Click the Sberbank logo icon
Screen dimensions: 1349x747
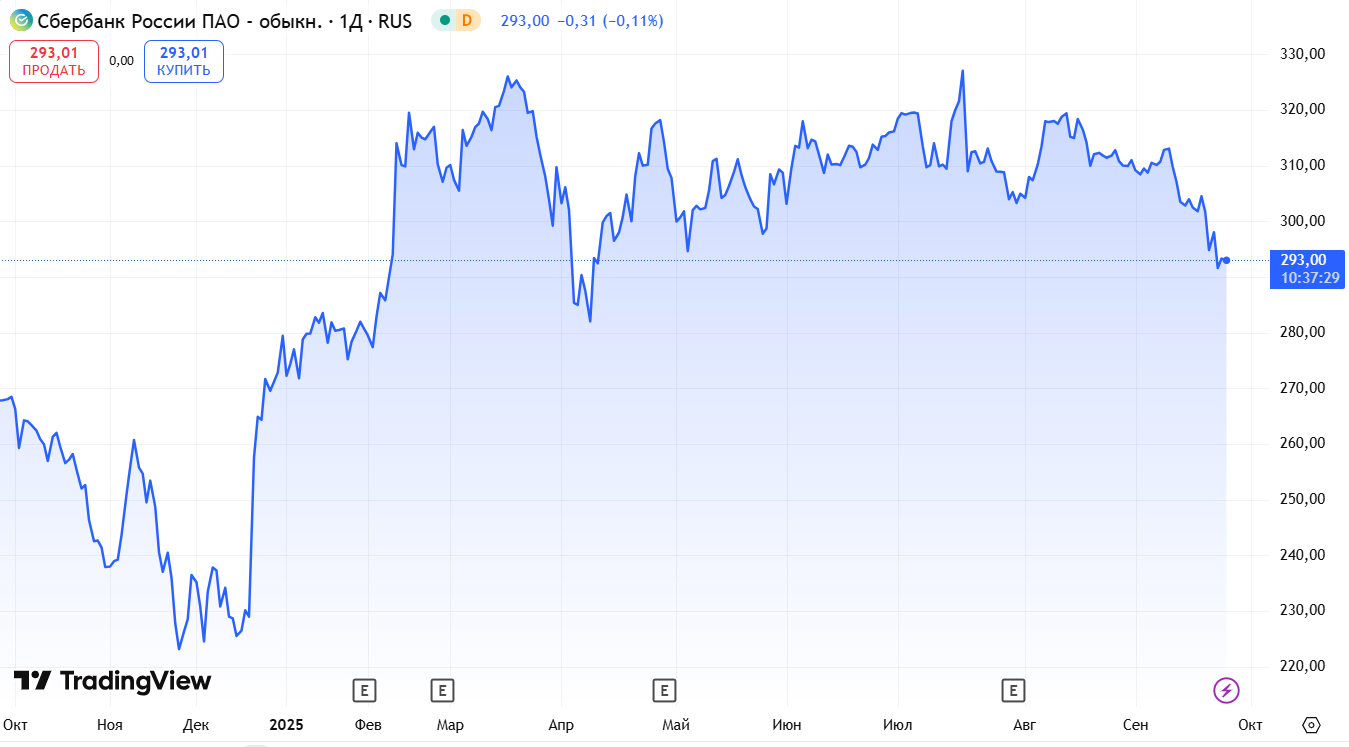tap(21, 20)
